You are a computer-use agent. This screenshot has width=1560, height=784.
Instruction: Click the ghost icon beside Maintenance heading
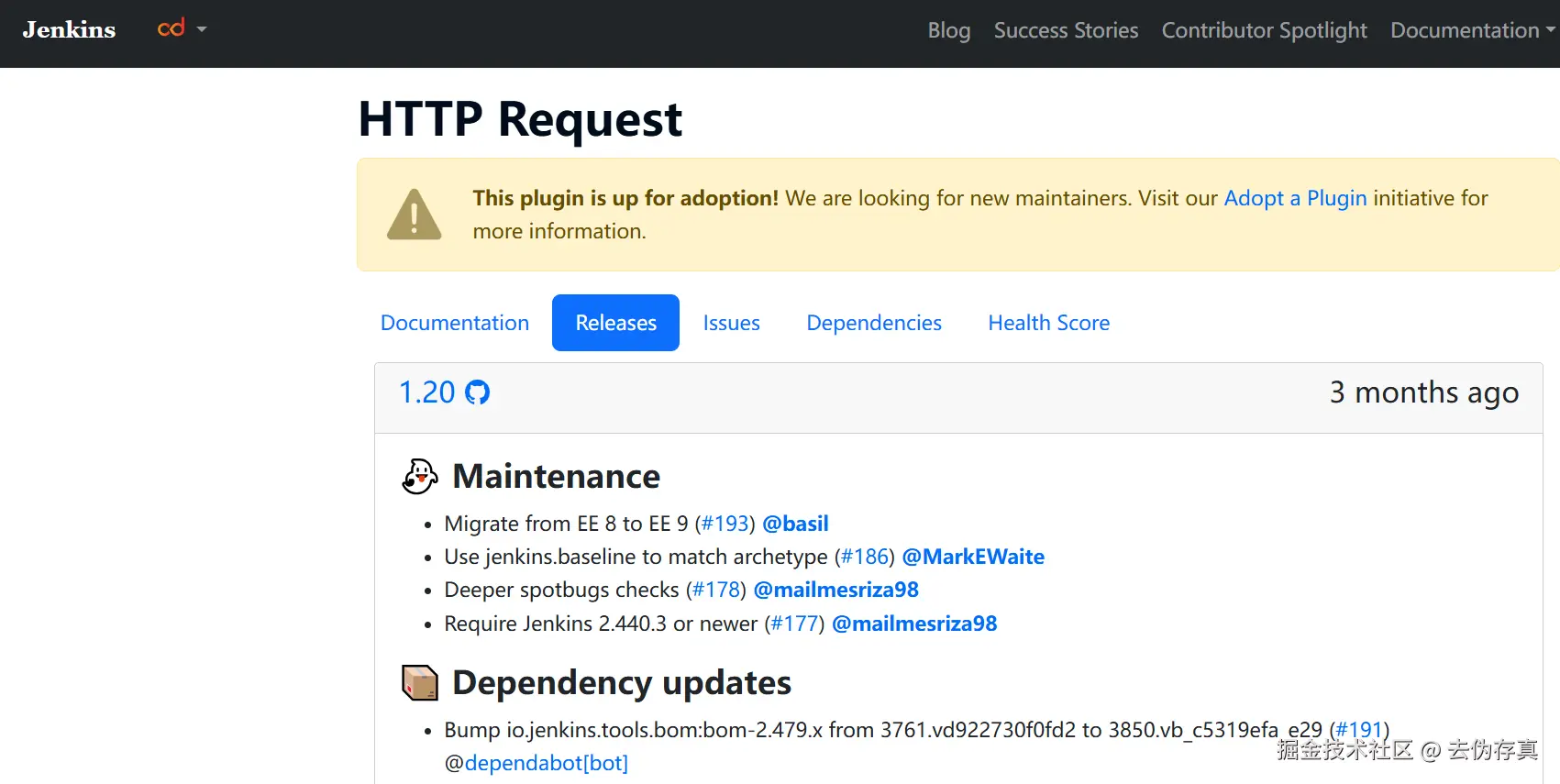[x=420, y=477]
